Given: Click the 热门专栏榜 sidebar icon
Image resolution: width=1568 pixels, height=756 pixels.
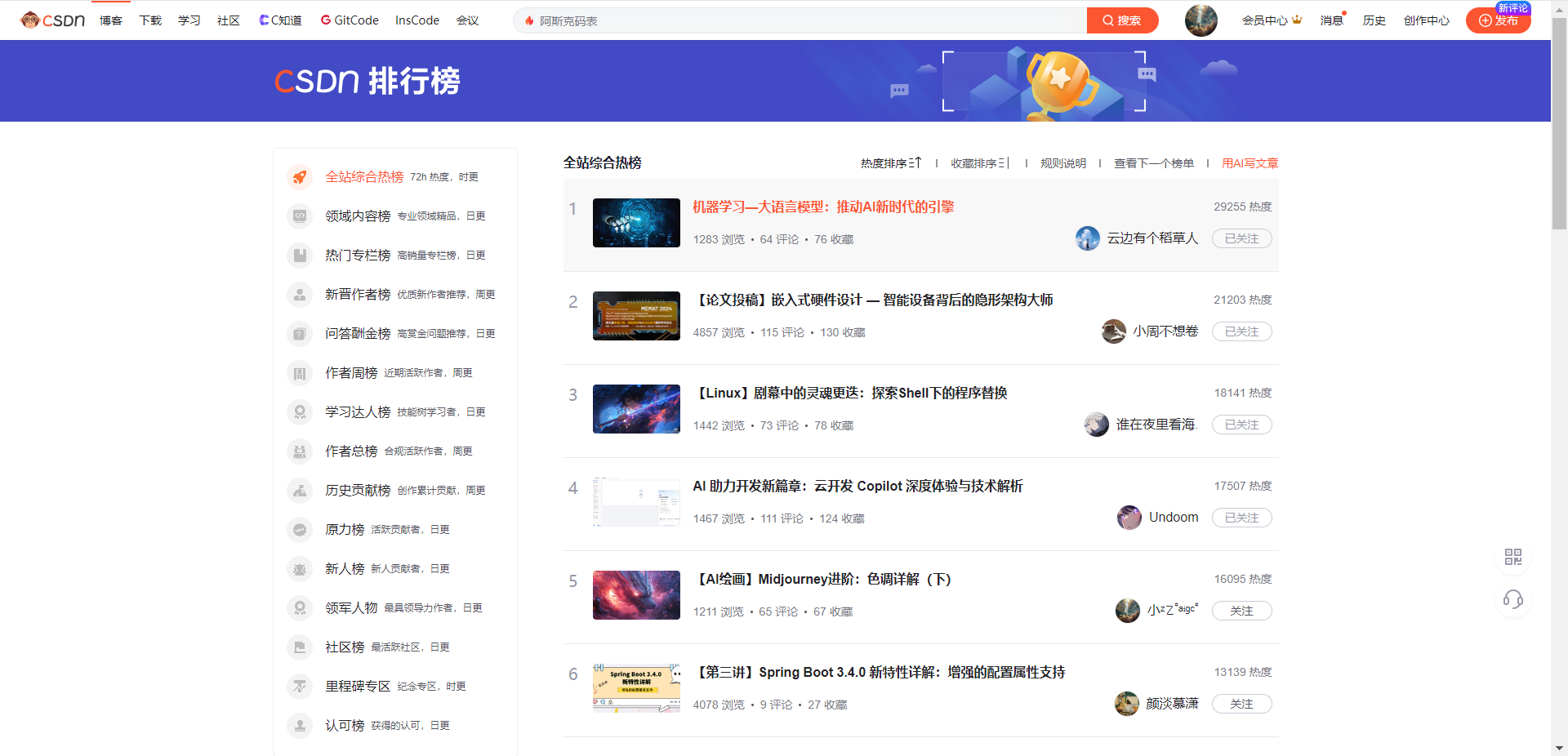Looking at the screenshot, I should click(300, 256).
